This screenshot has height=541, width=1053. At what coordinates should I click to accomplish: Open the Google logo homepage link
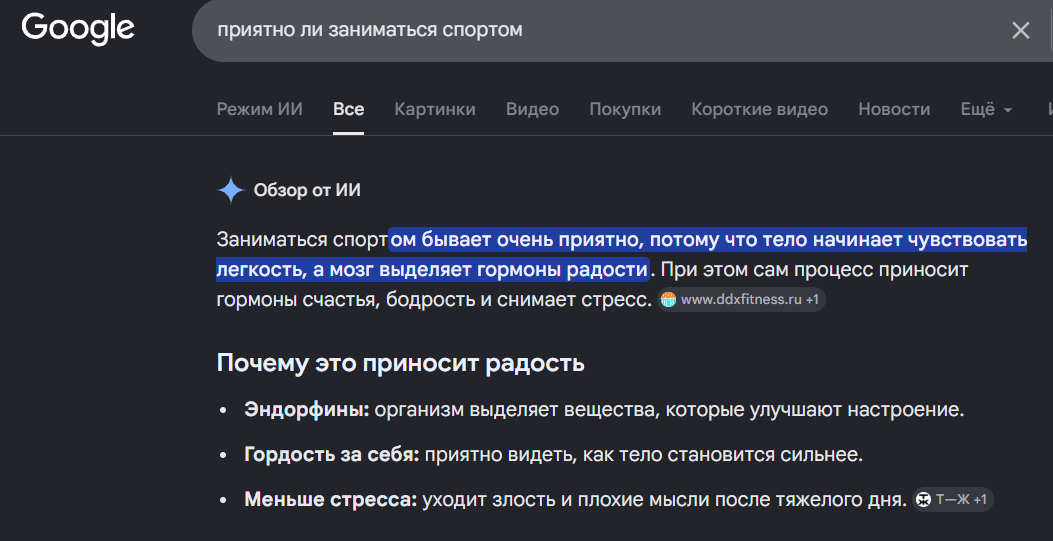(78, 30)
